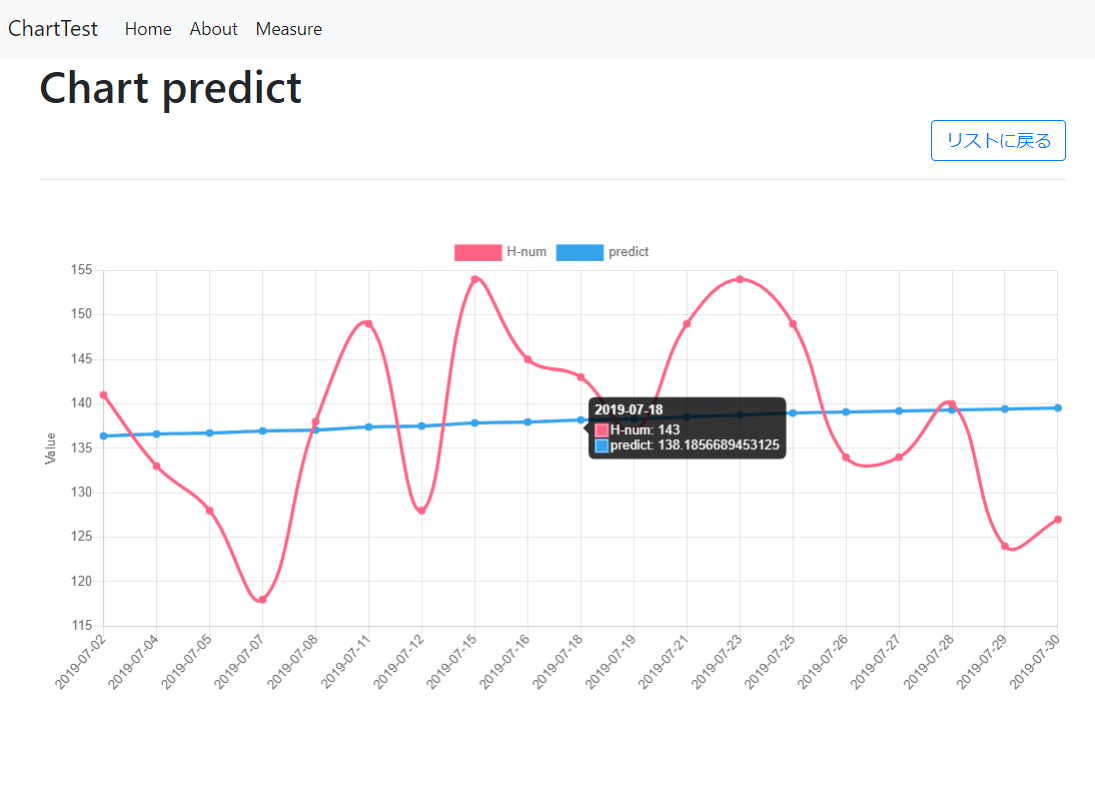Select the H-num peak point near 2019-07-15

(x=476, y=280)
